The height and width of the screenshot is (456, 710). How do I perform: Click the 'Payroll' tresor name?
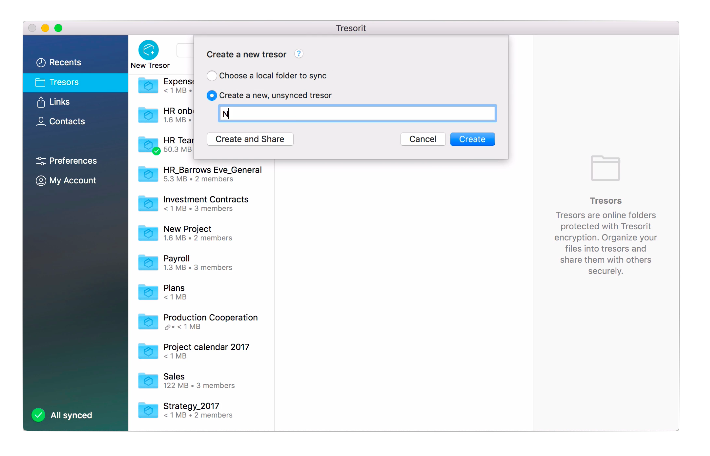(x=176, y=259)
